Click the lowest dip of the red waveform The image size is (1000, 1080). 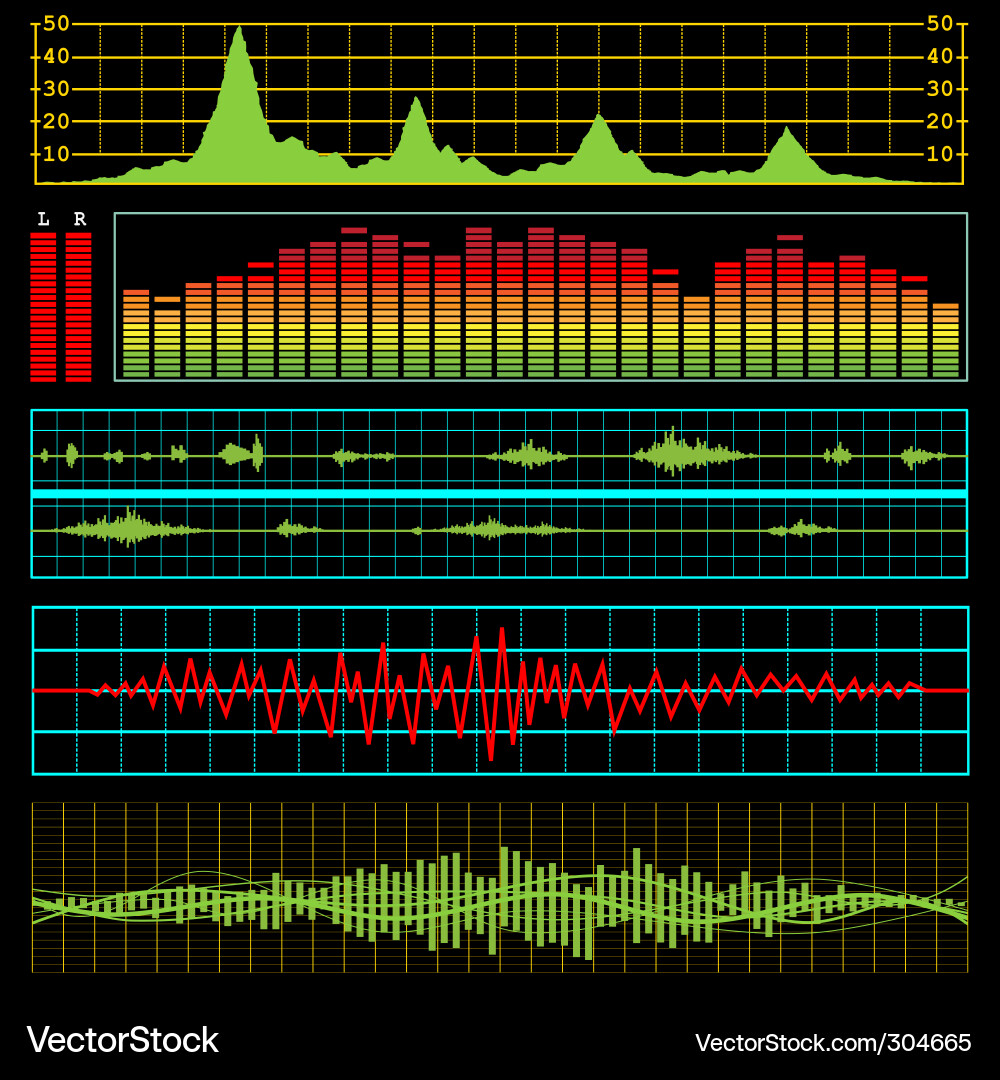[x=490, y=759]
